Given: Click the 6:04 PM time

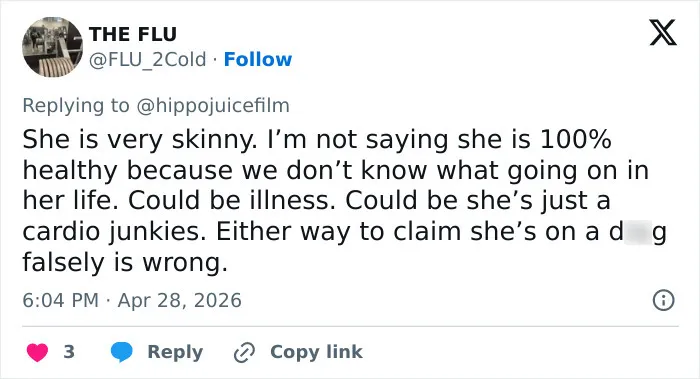Looking at the screenshot, I should (x=60, y=300).
